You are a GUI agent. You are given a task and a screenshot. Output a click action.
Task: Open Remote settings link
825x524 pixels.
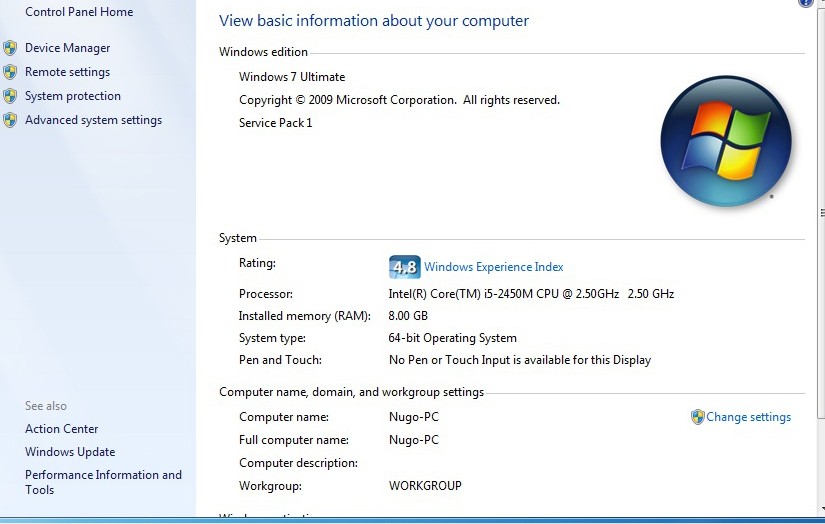pos(67,72)
